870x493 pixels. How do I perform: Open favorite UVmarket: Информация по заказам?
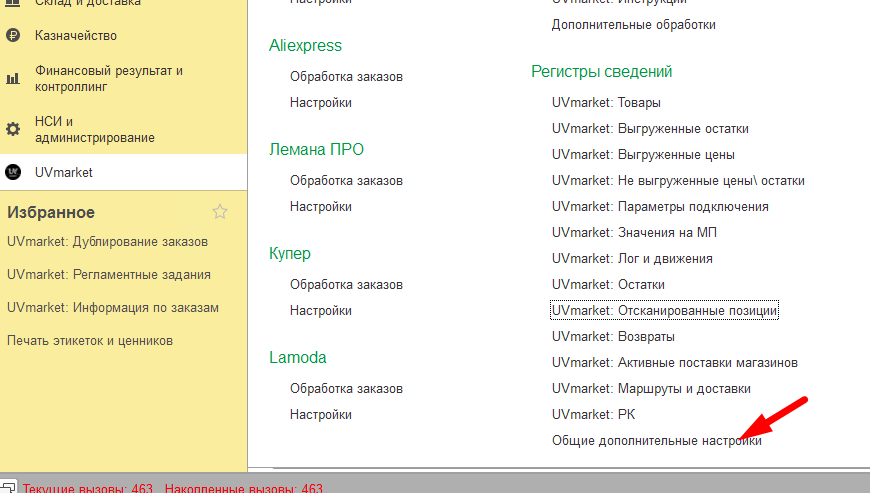113,308
